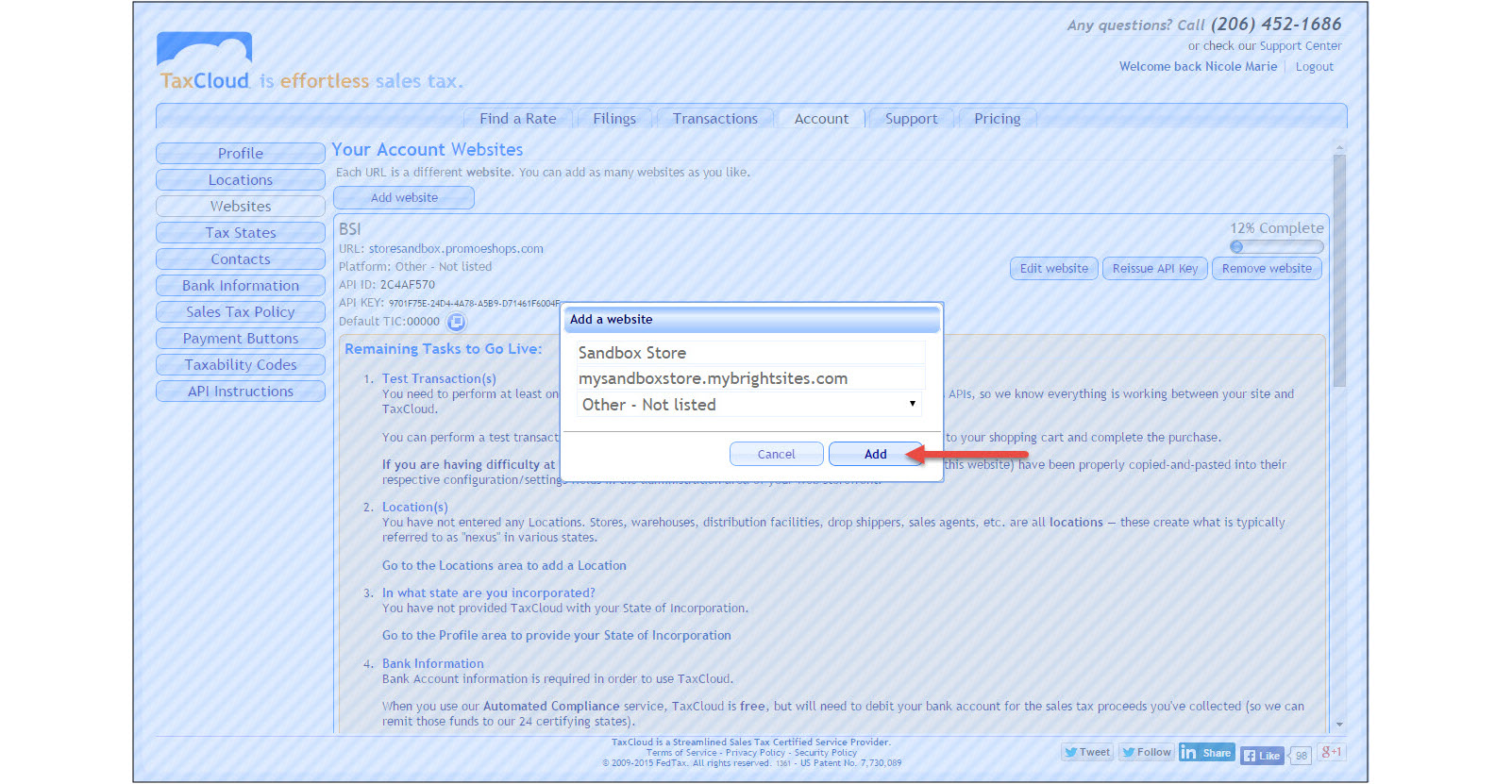Click the Facebook like count 98
The width and height of the screenshot is (1512, 784).
click(x=1302, y=757)
